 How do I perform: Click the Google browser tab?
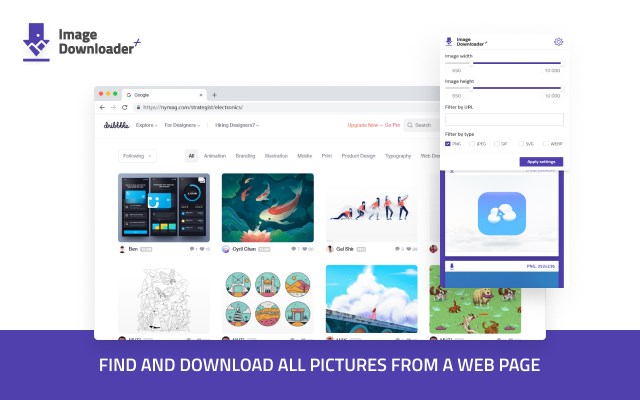[x=164, y=95]
